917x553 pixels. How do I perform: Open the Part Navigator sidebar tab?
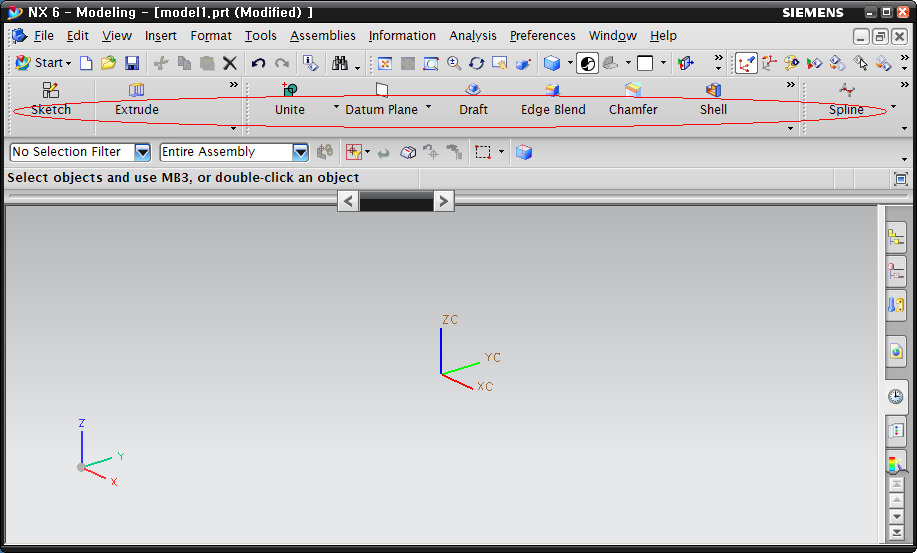click(x=895, y=271)
